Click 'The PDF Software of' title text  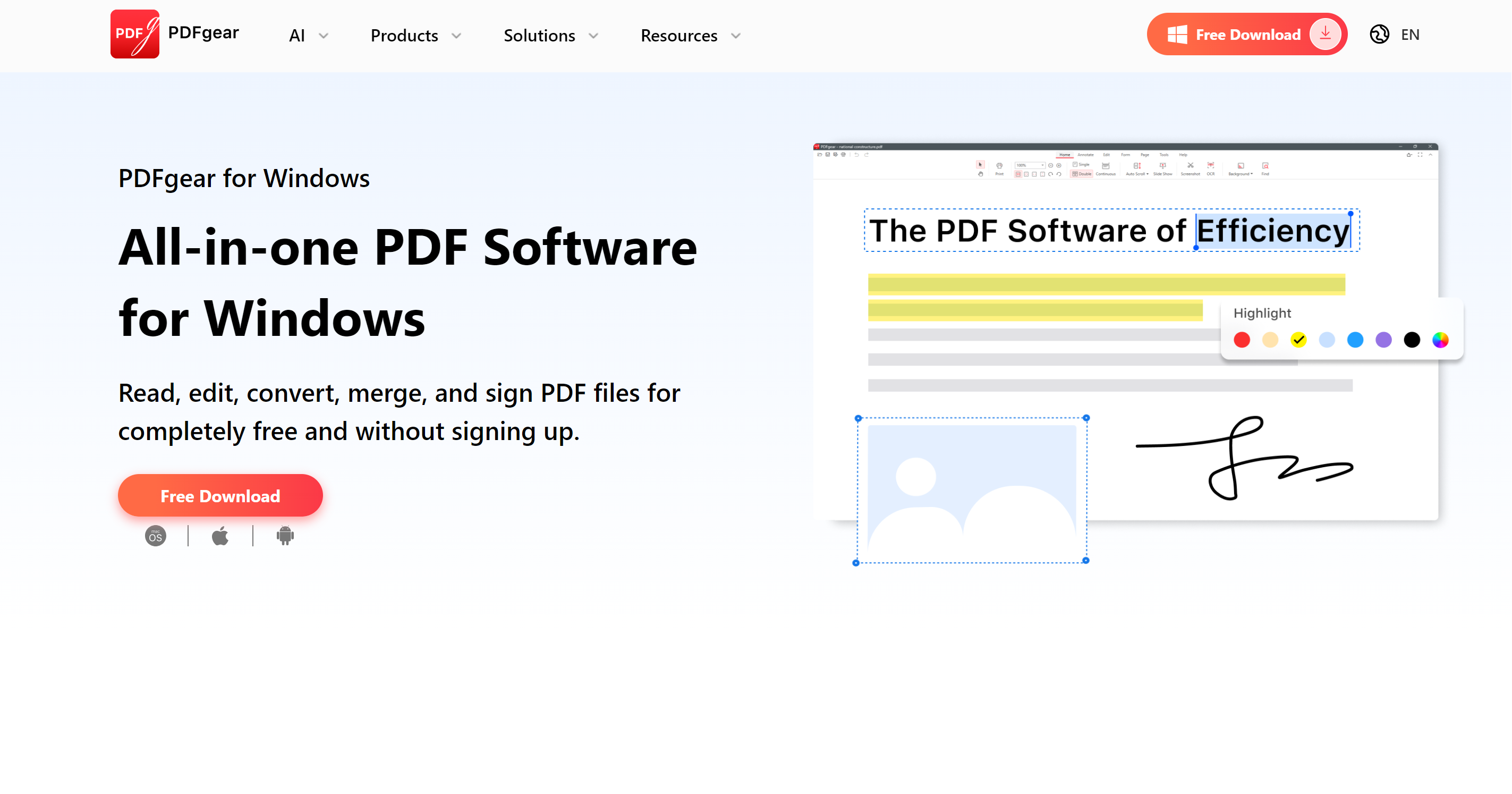1027,231
